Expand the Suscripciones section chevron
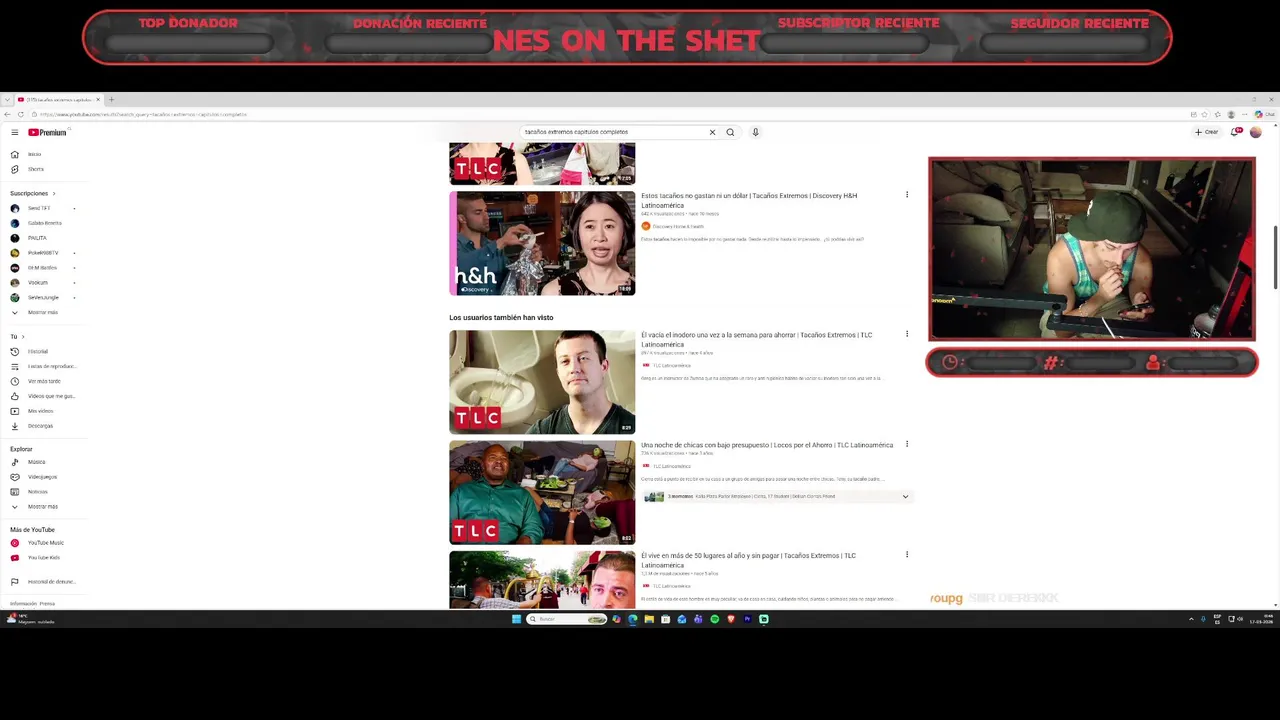1280x720 pixels. tap(53, 193)
